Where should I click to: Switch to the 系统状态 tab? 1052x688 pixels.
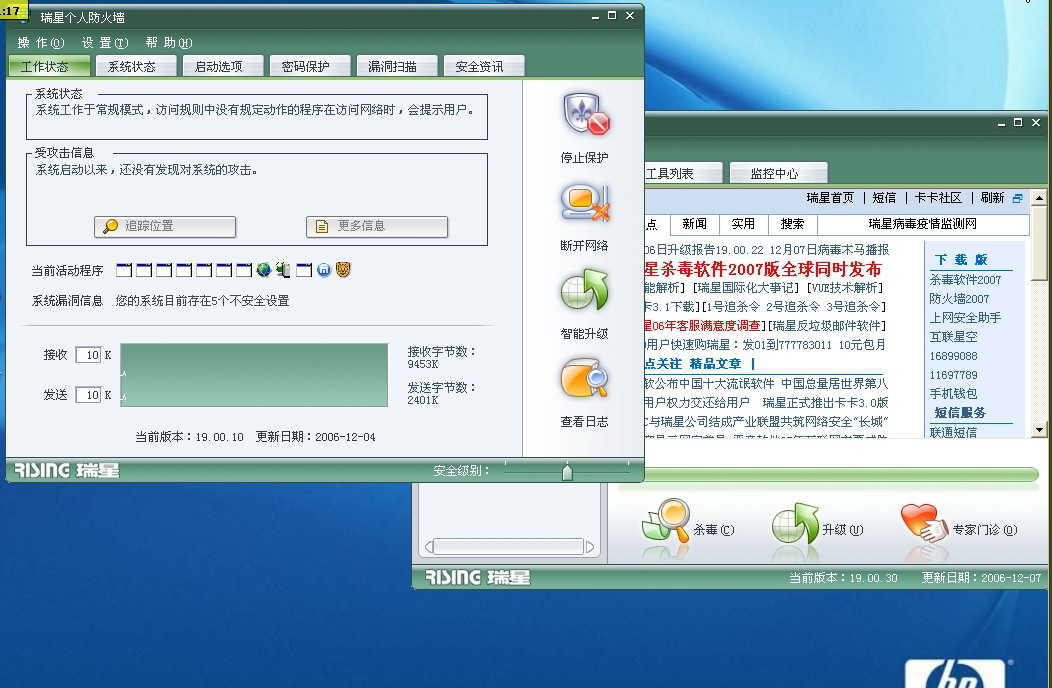click(x=136, y=66)
